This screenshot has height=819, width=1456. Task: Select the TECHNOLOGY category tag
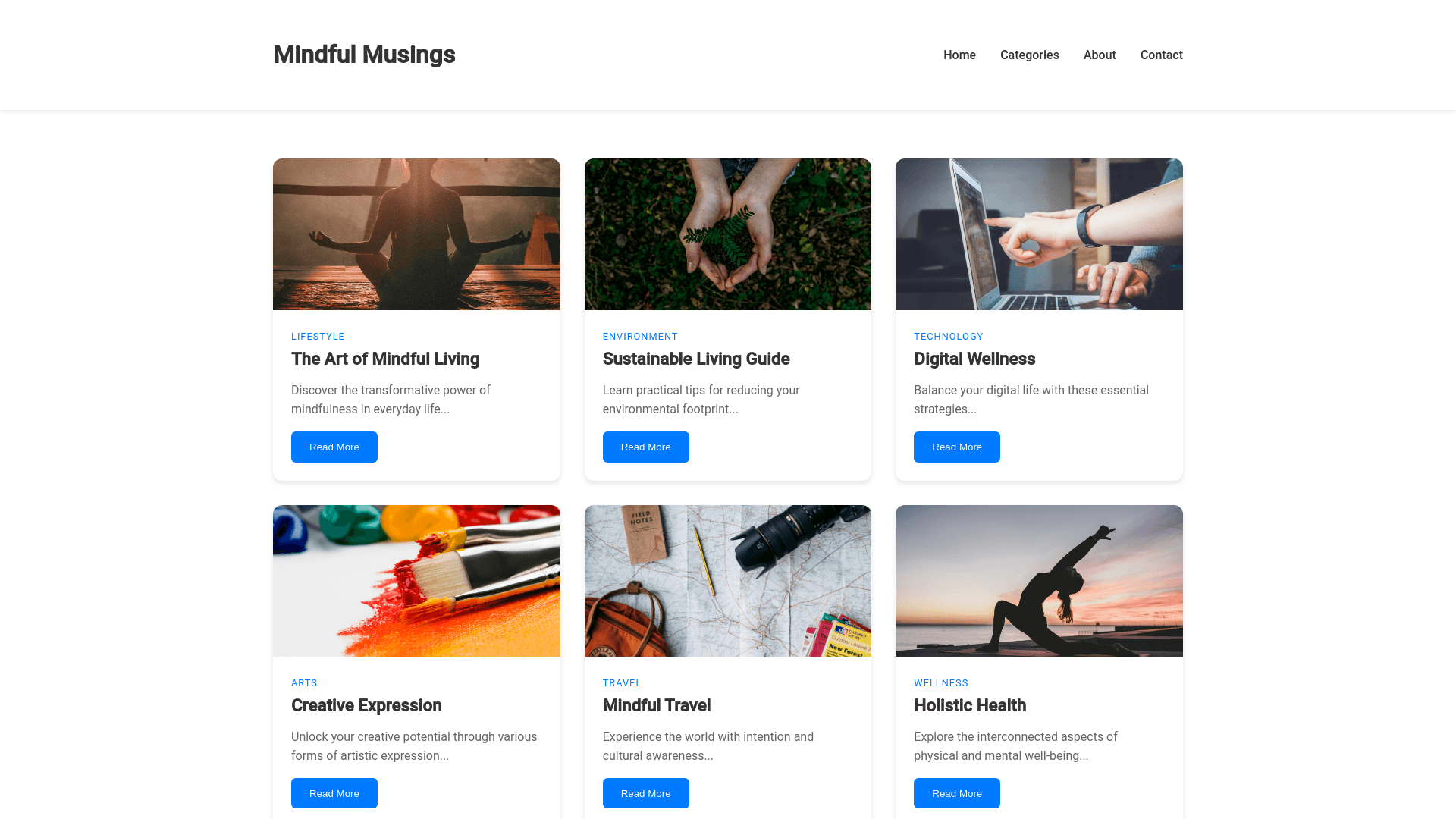pos(949,337)
